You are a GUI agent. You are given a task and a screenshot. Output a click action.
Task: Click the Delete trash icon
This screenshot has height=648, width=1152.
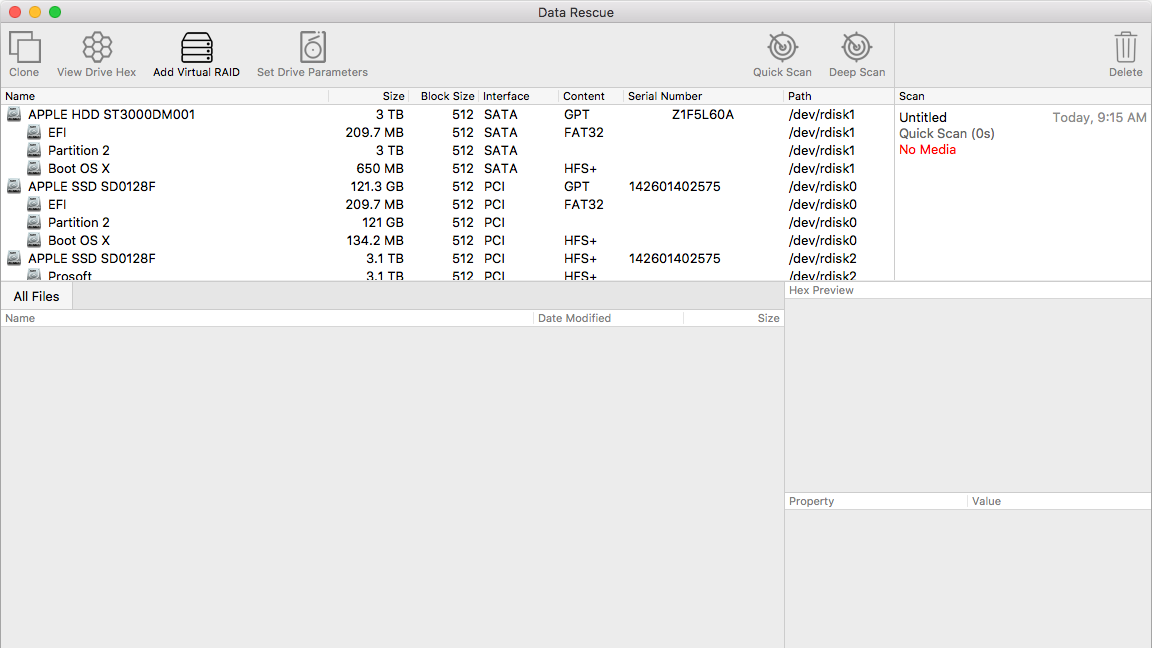1126,48
